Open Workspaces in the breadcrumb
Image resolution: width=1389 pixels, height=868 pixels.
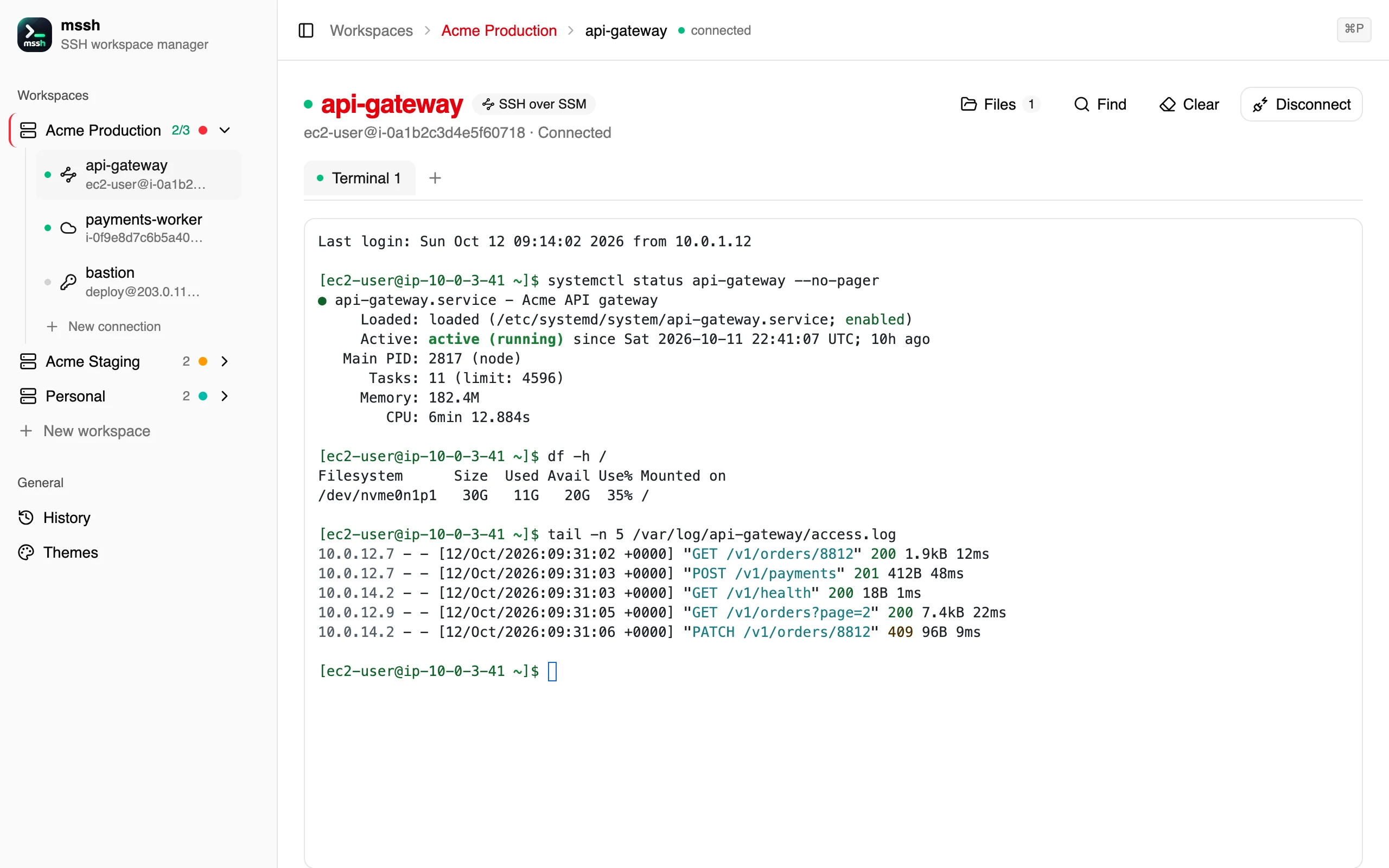371,30
